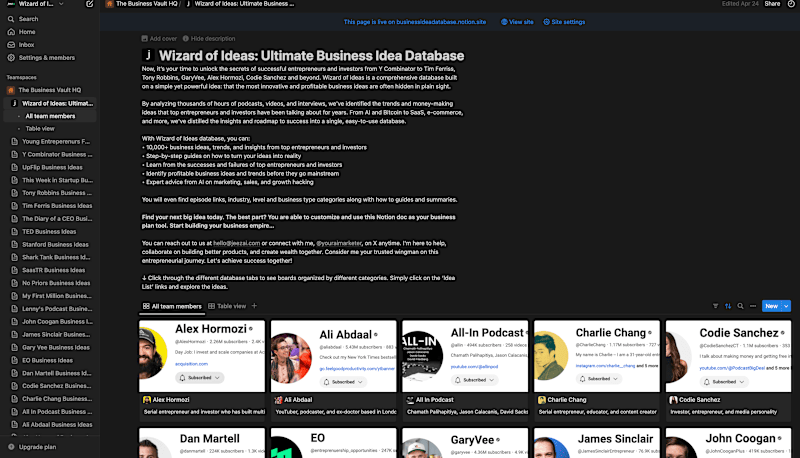Screen dimensions: 800x458
Task: Open Lenny's Podcast Business page
Action: 49,309
